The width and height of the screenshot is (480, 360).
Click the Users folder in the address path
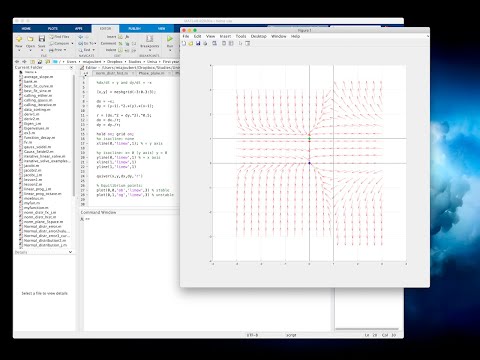(72, 62)
